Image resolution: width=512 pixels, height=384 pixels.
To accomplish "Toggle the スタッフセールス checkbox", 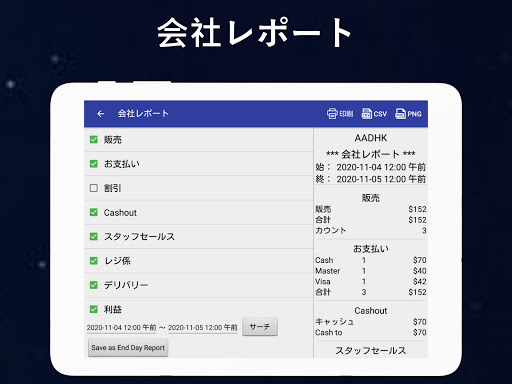I will click(94, 237).
